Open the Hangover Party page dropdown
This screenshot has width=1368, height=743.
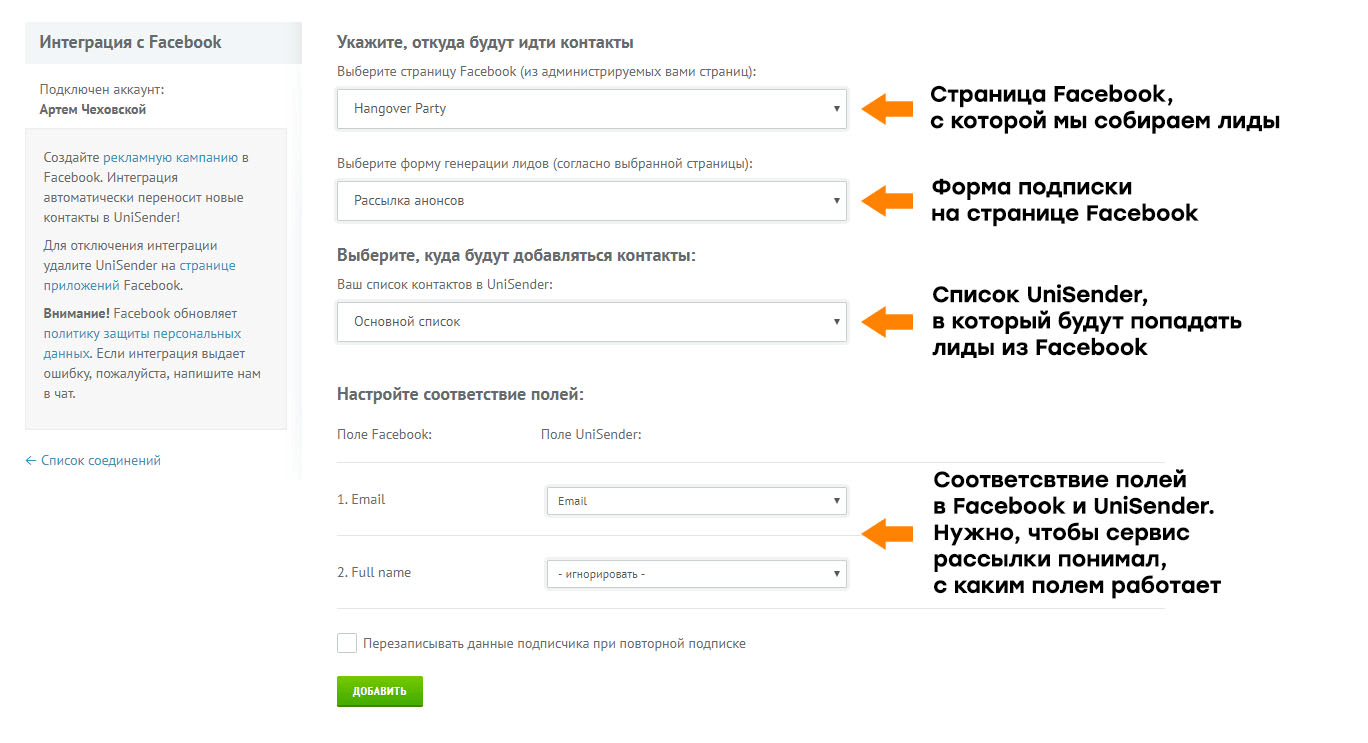[592, 109]
